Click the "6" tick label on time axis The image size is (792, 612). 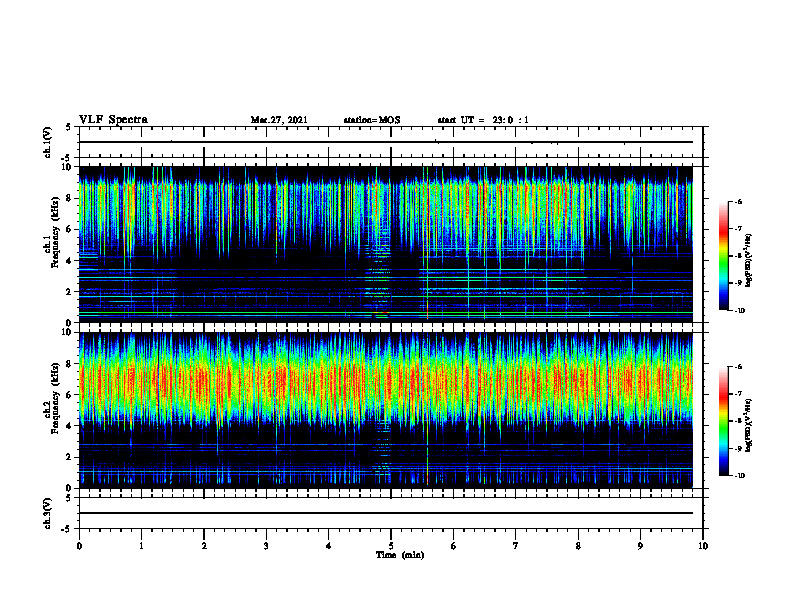(454, 546)
